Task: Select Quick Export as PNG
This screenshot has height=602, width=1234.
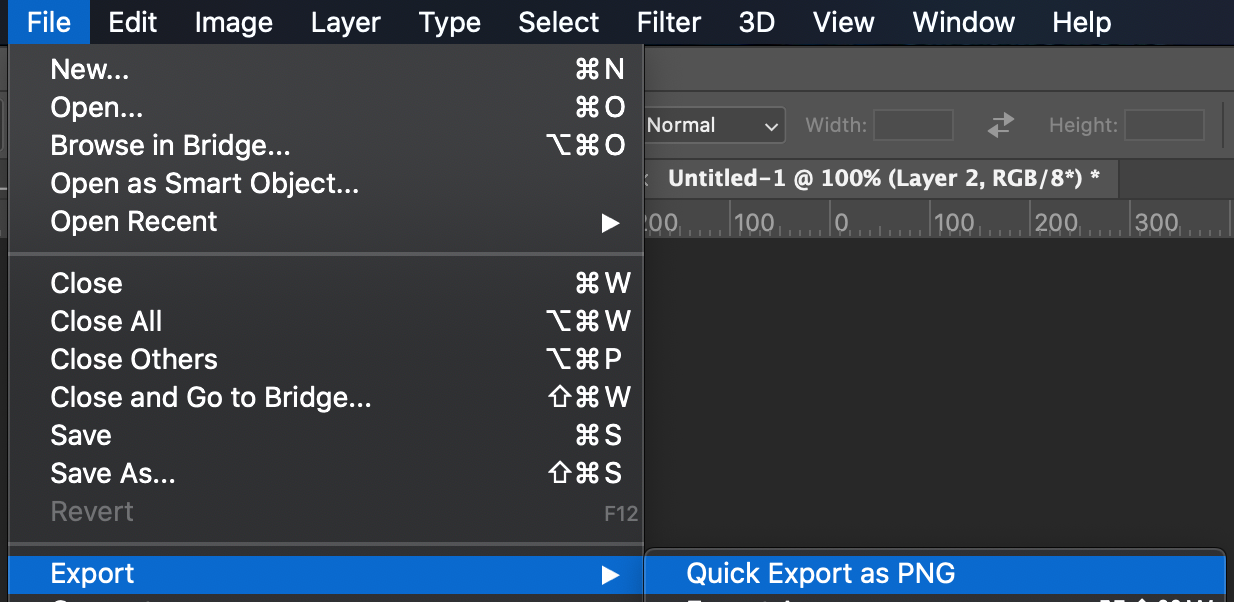Action: pyautogui.click(x=935, y=574)
